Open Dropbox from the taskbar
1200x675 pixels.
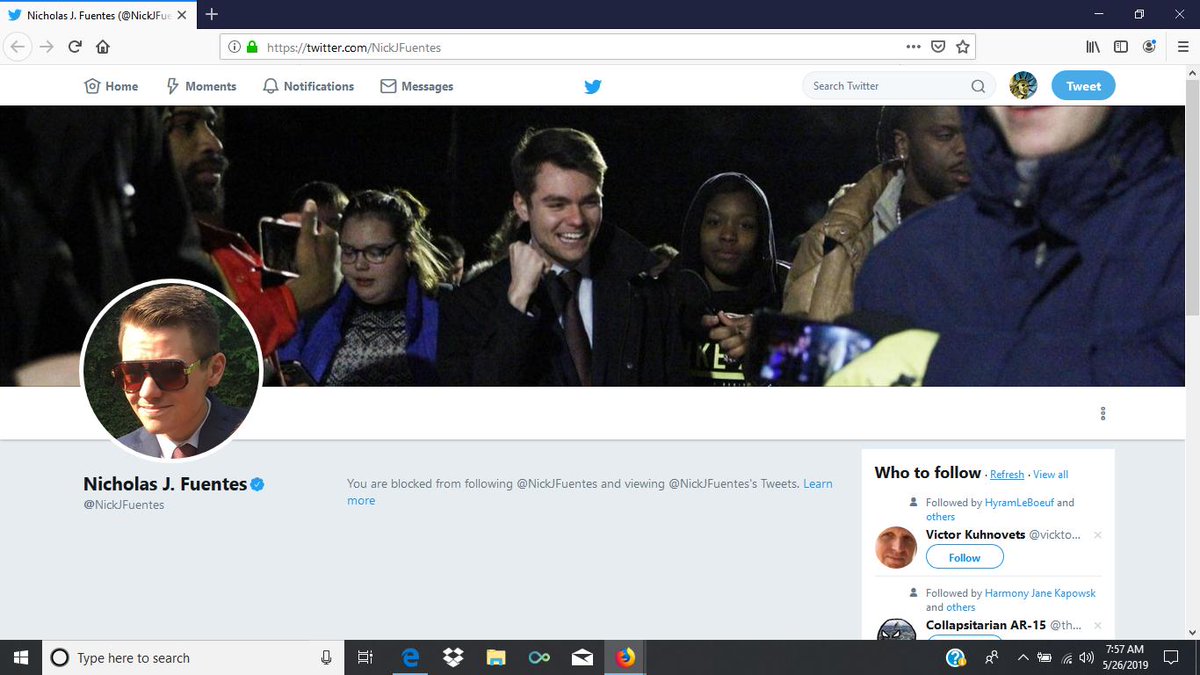[453, 657]
